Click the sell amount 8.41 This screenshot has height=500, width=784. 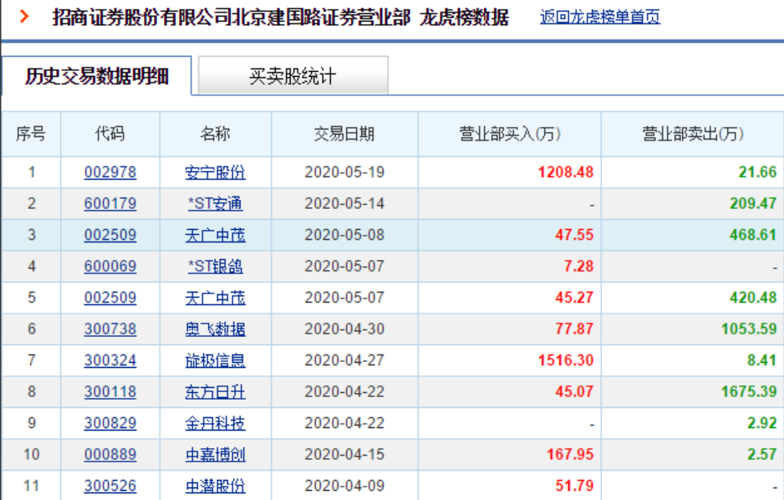(762, 360)
